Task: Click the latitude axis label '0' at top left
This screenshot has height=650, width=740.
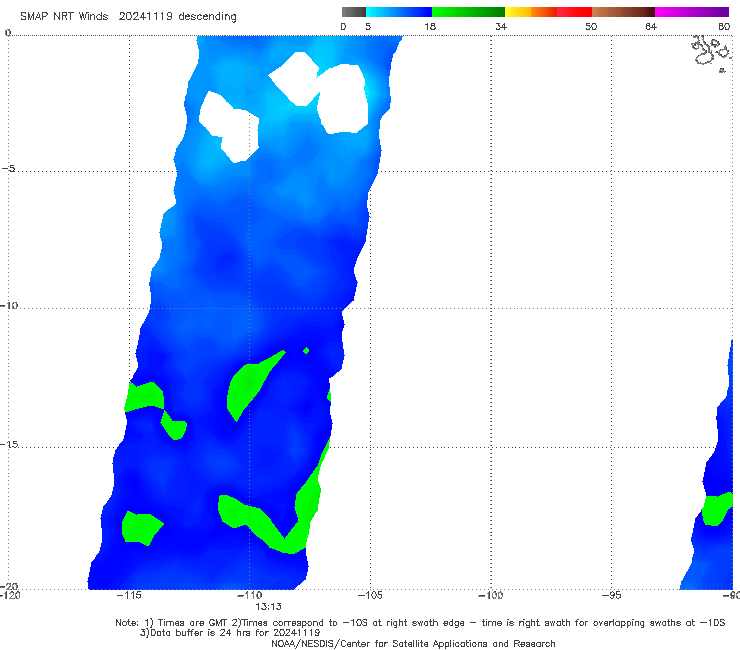Action: click(7, 33)
